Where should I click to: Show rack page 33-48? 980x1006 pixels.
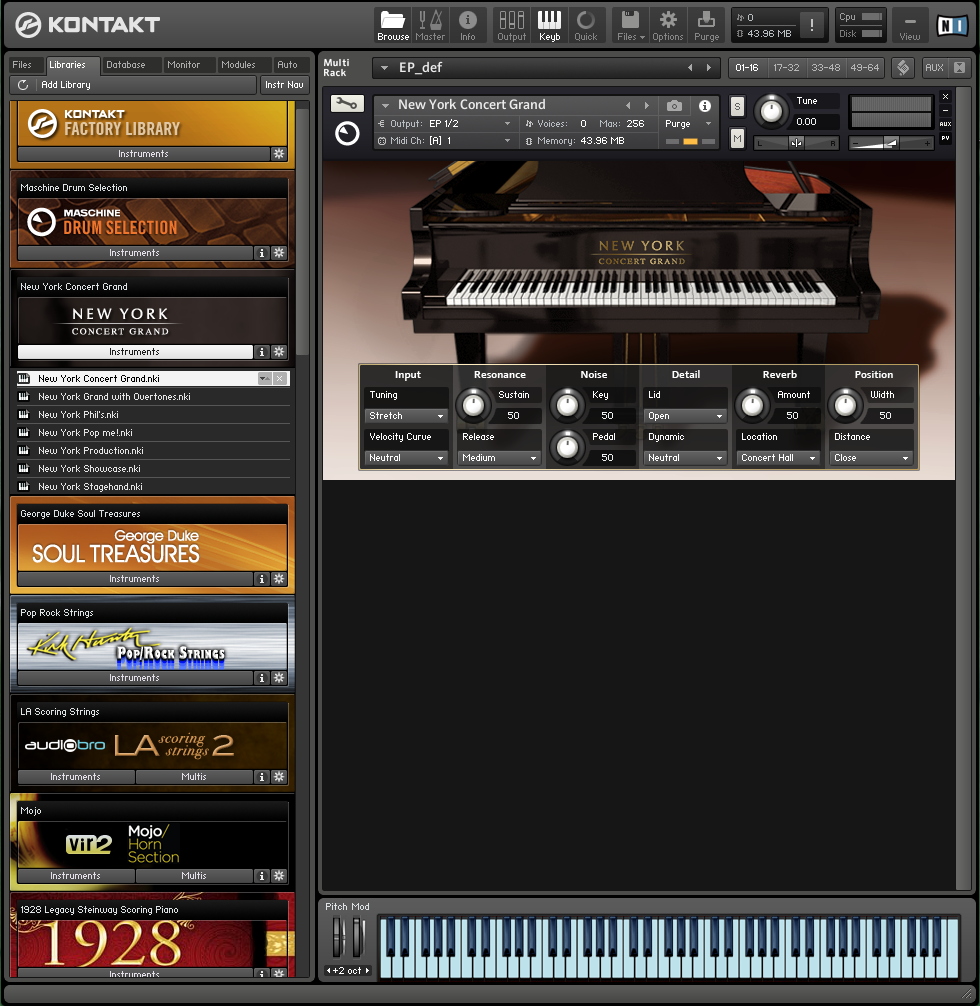tap(825, 67)
